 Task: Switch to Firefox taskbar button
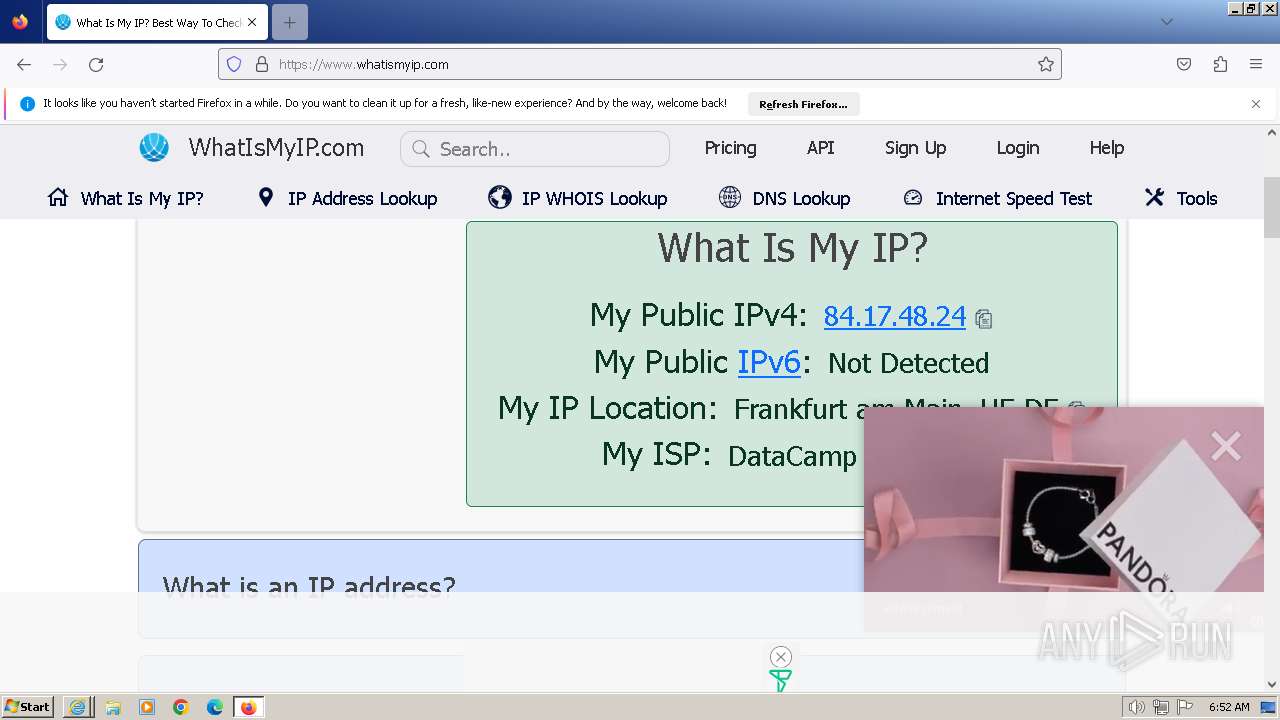coord(249,707)
